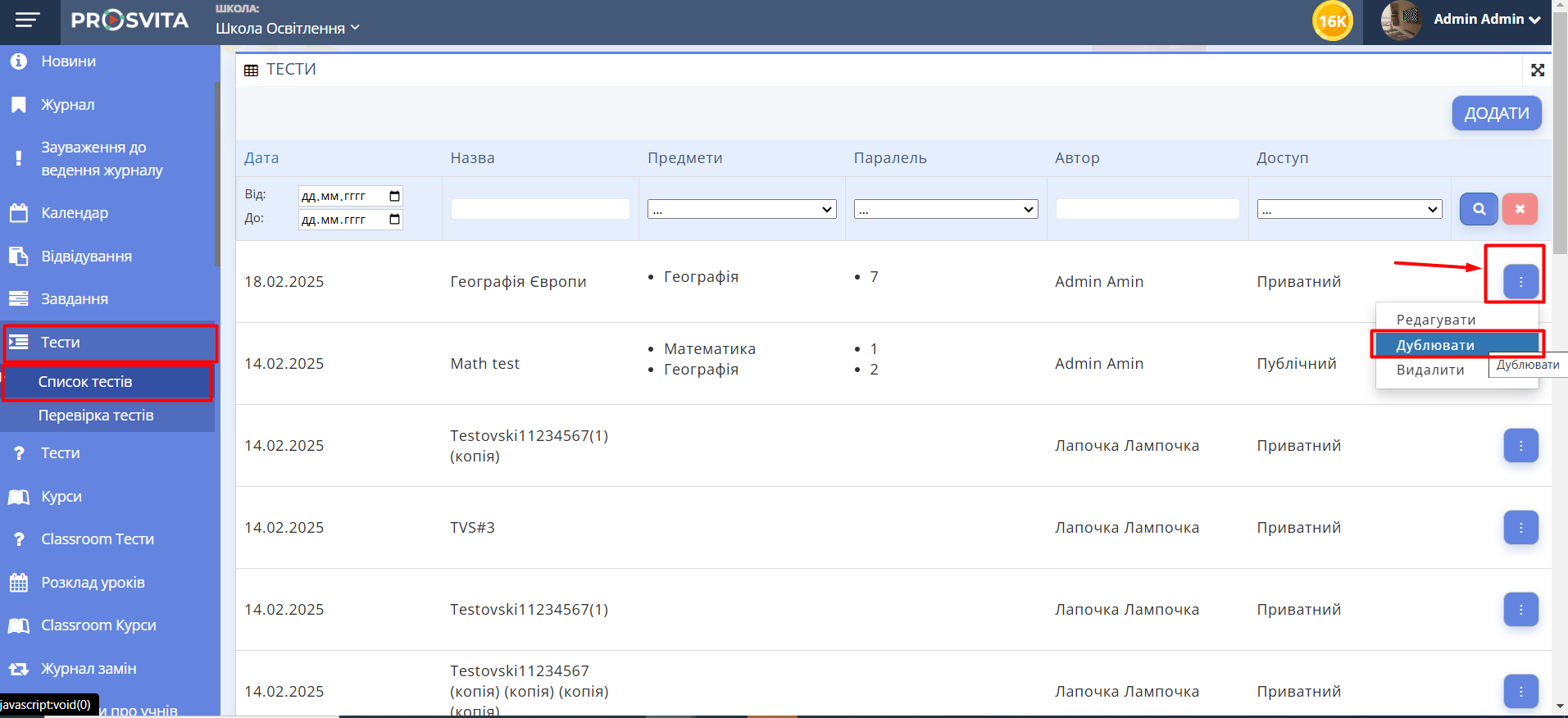Choose Редагувати from the context menu
Image resolution: width=1568 pixels, height=718 pixels.
tap(1435, 320)
